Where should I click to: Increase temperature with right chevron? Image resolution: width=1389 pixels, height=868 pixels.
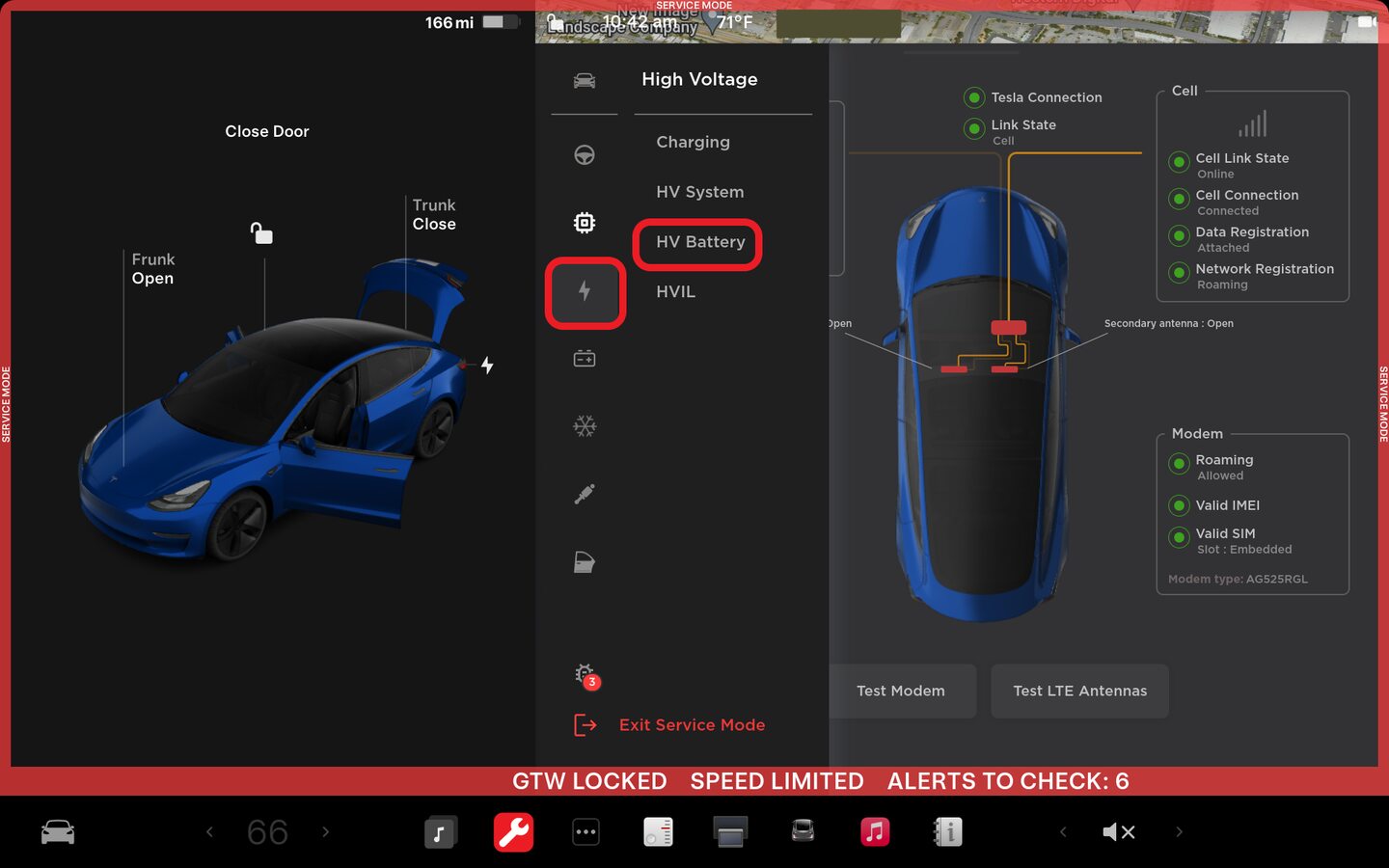[x=326, y=831]
